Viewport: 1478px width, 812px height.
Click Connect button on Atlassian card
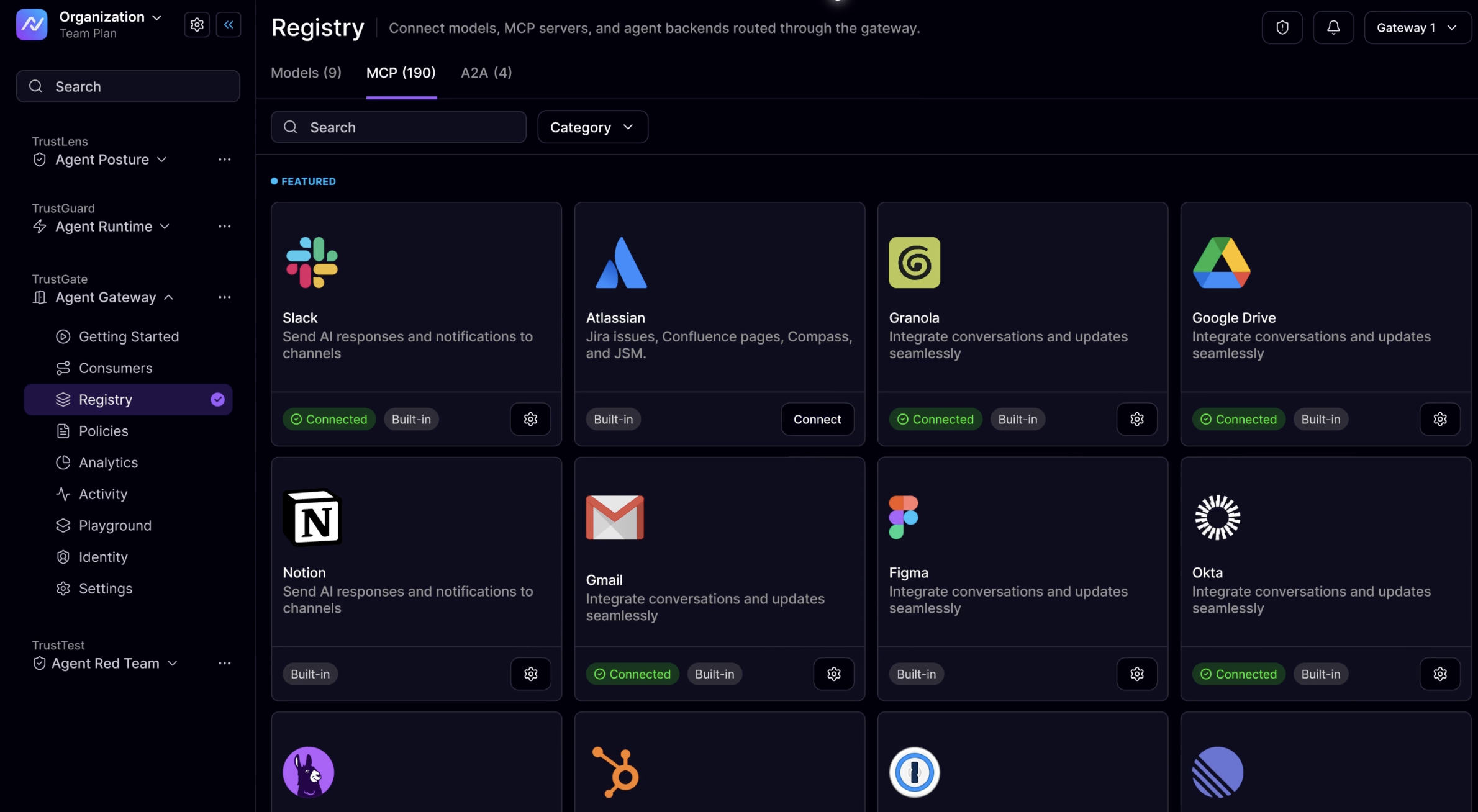pos(817,419)
